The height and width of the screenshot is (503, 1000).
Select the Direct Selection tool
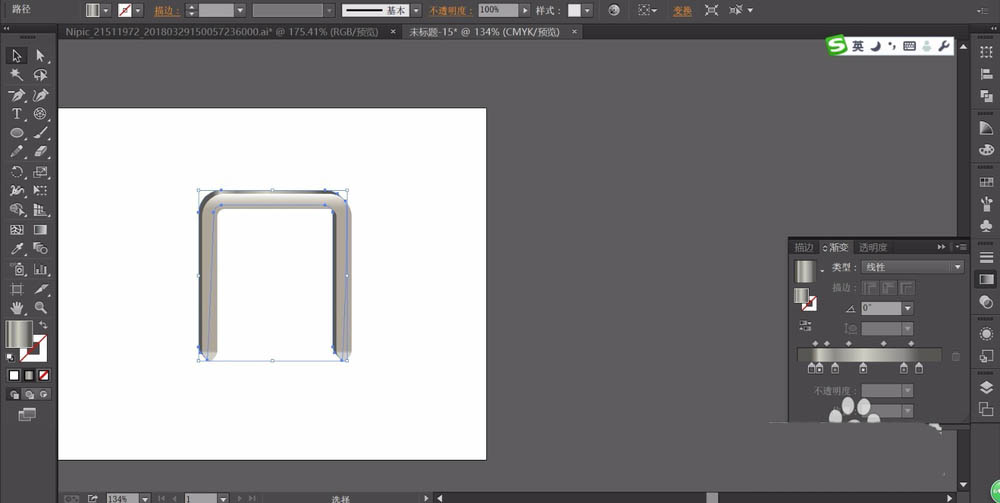[40, 56]
